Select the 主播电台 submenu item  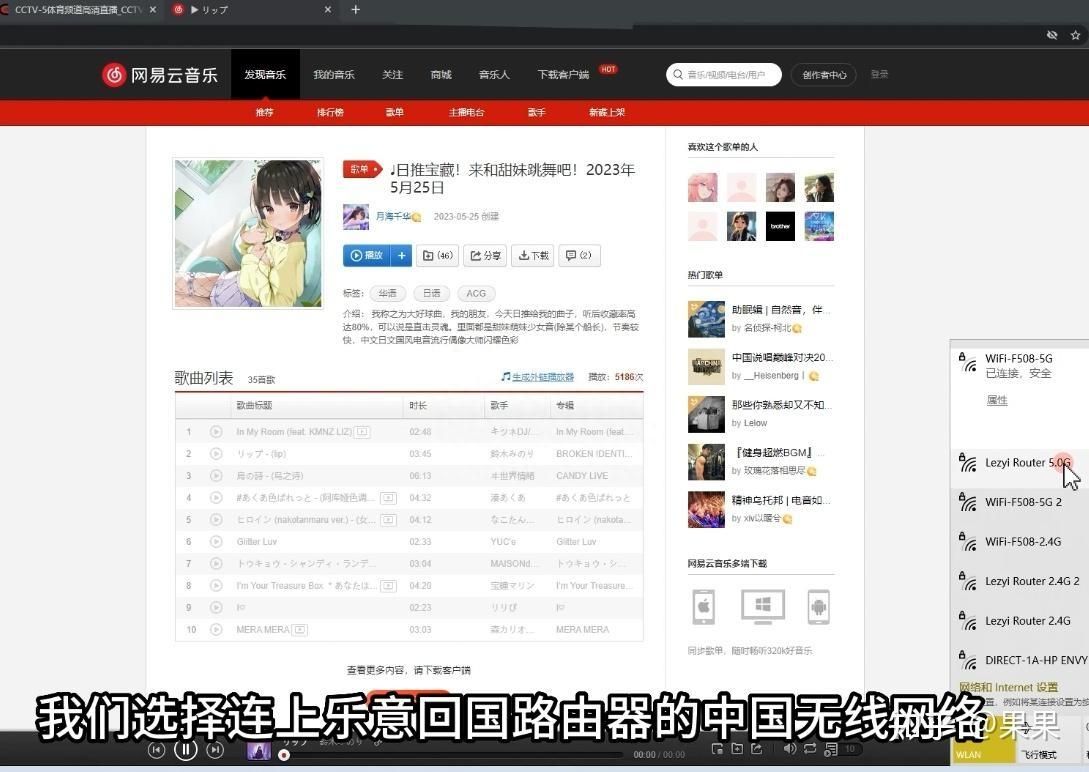click(x=466, y=112)
